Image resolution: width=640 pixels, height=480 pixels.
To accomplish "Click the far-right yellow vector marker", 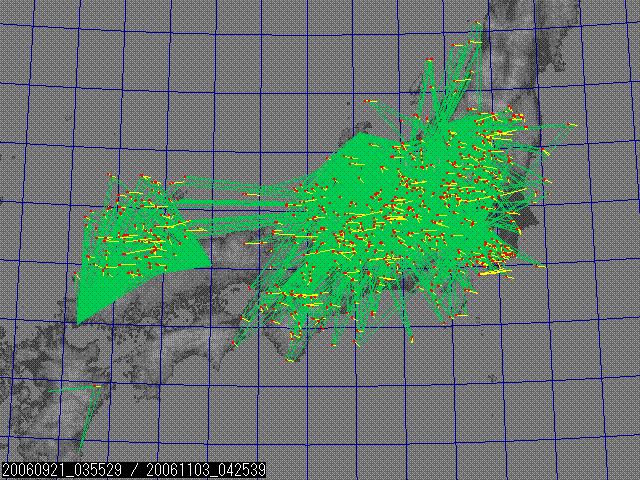I will coord(570,125).
